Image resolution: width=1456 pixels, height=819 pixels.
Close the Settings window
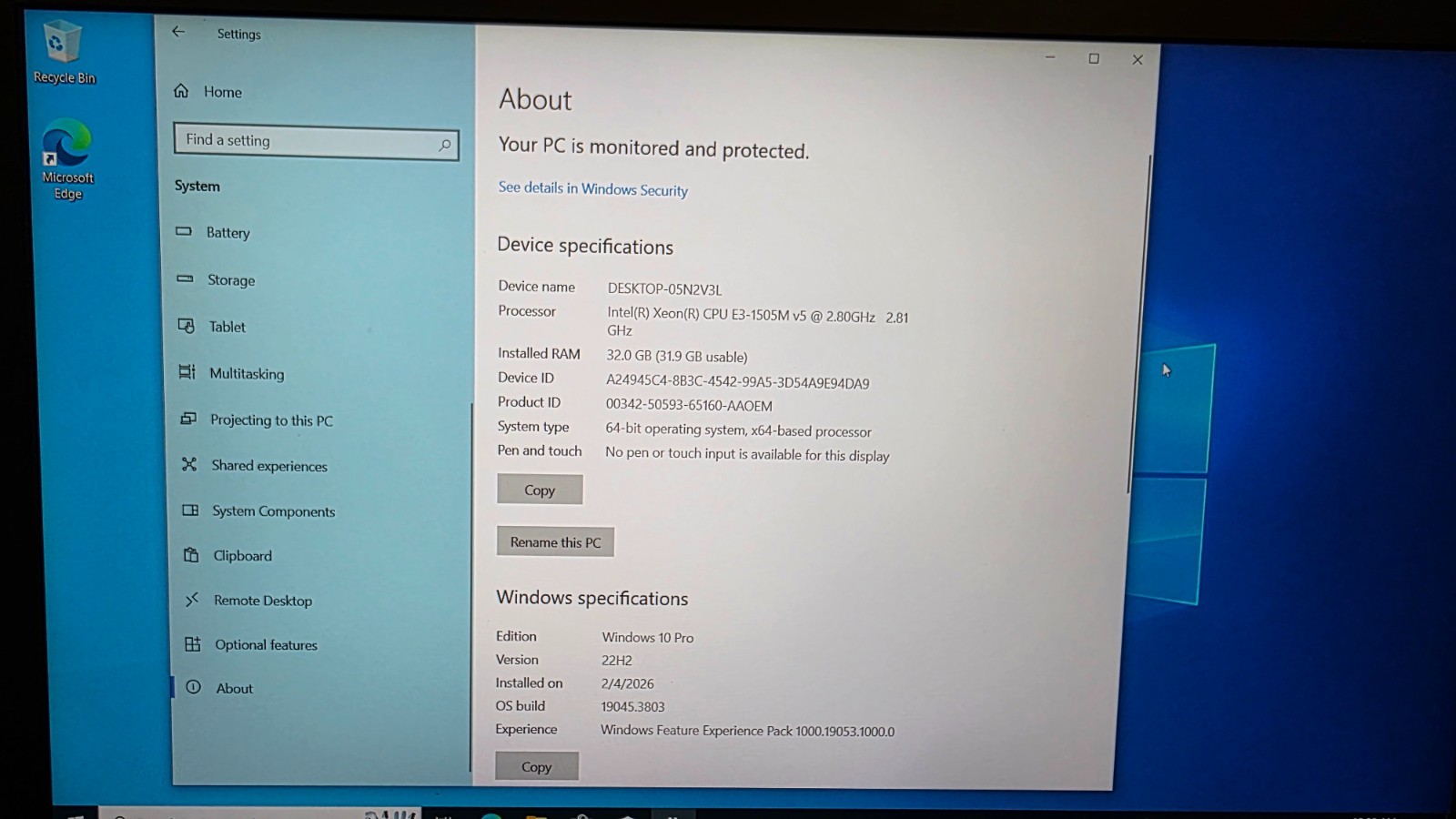(x=1137, y=59)
